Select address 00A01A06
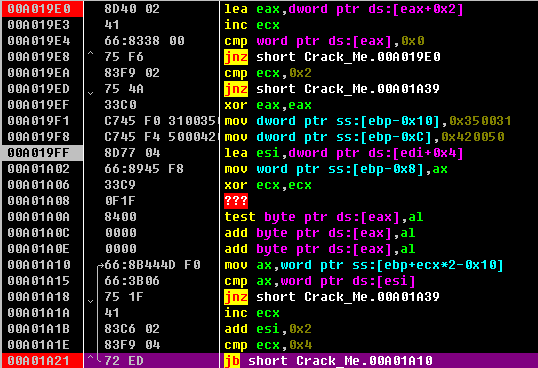538x368 pixels. pyautogui.click(x=39, y=185)
